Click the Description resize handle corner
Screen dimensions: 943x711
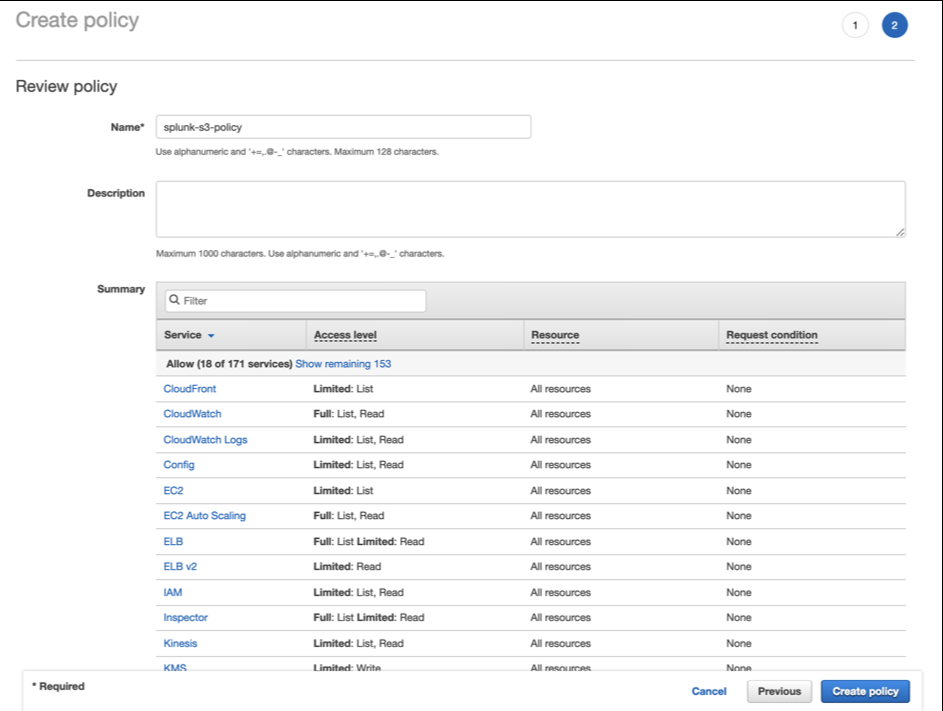point(900,232)
